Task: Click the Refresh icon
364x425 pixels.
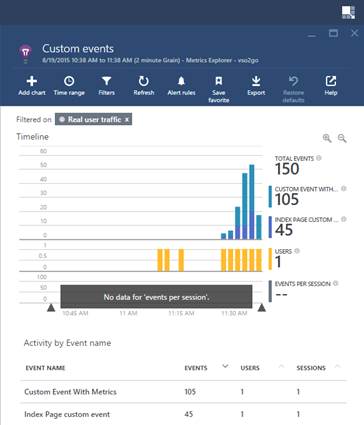Action: [144, 81]
